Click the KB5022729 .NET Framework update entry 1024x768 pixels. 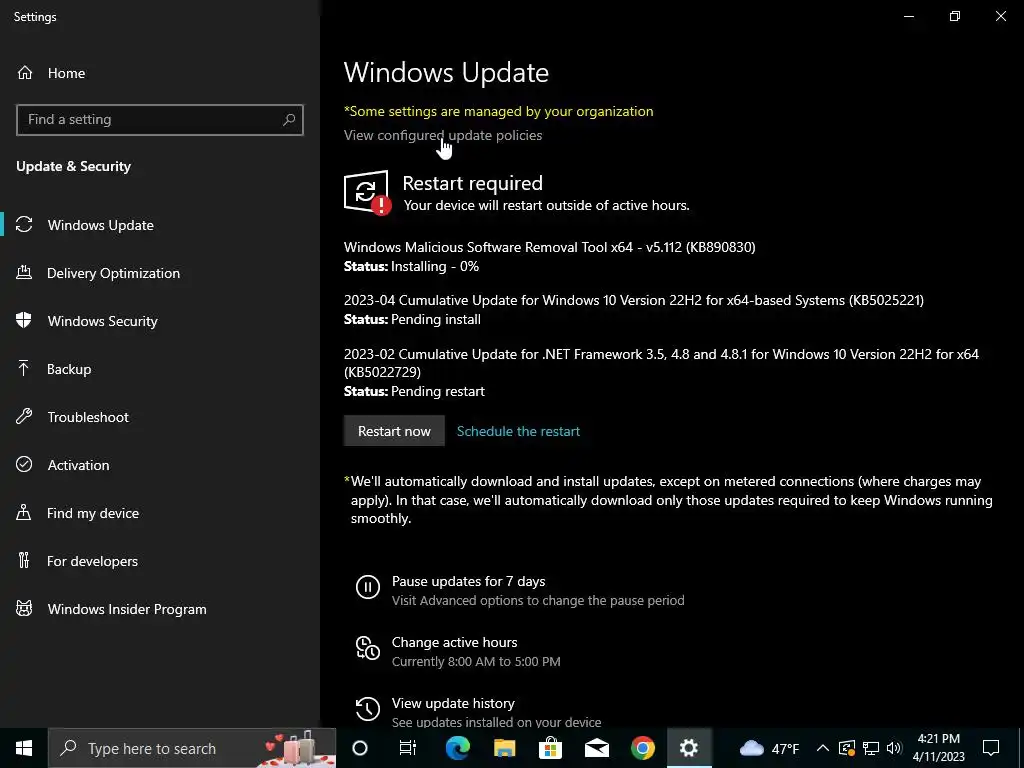coord(661,363)
